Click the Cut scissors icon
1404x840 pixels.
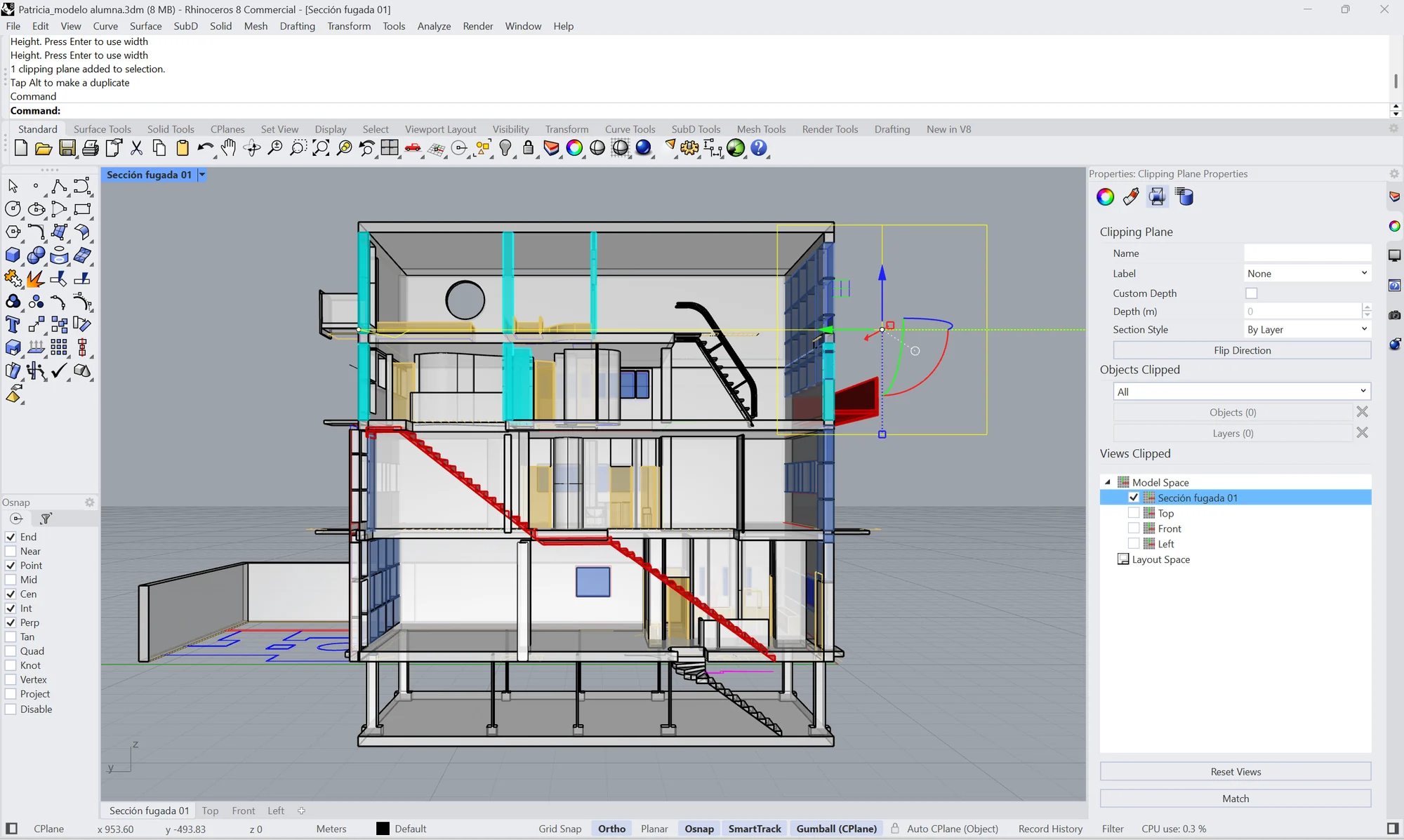[136, 148]
